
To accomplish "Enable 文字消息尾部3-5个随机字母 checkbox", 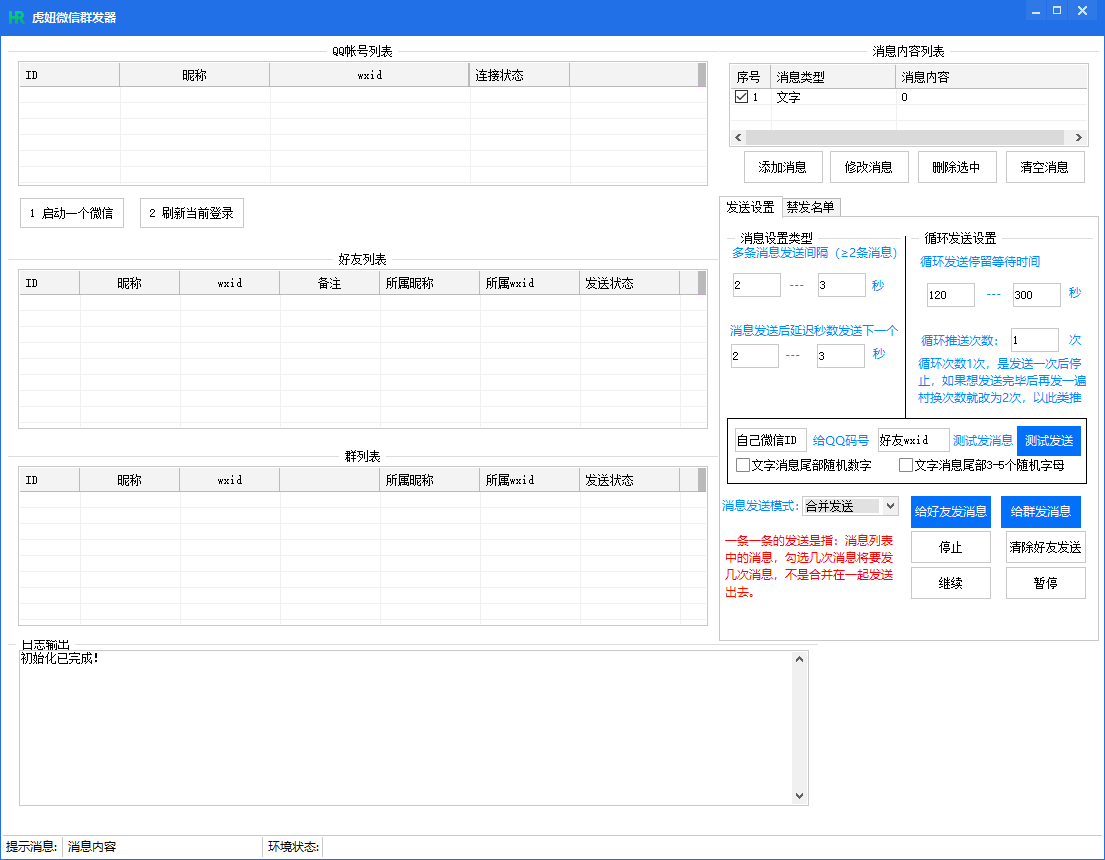I will [x=906, y=465].
